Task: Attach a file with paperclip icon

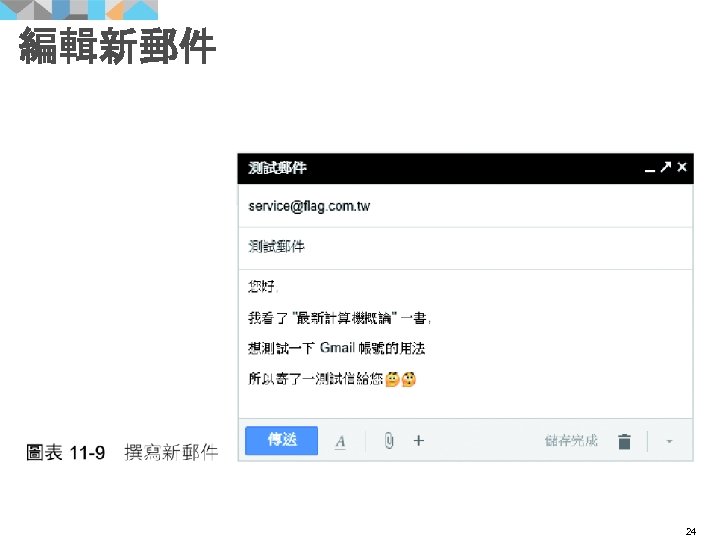Action: coord(389,441)
